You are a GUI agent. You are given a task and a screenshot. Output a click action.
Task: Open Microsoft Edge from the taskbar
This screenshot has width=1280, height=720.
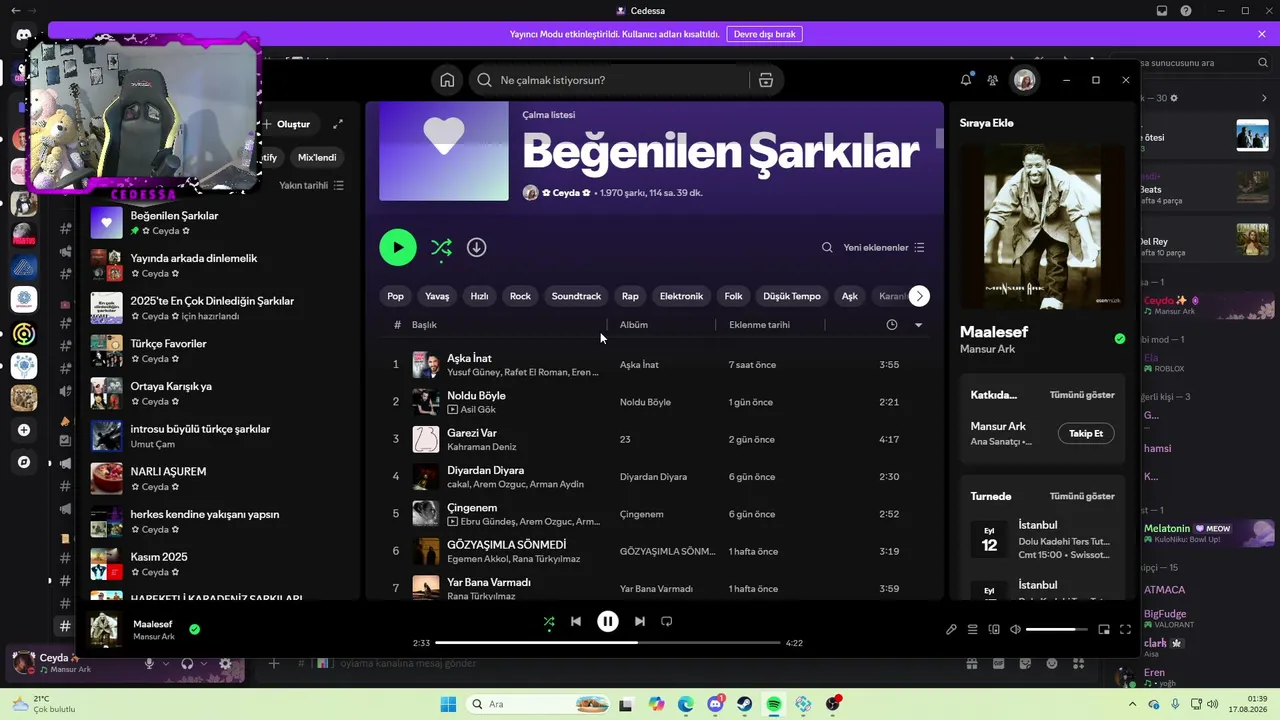coord(686,704)
